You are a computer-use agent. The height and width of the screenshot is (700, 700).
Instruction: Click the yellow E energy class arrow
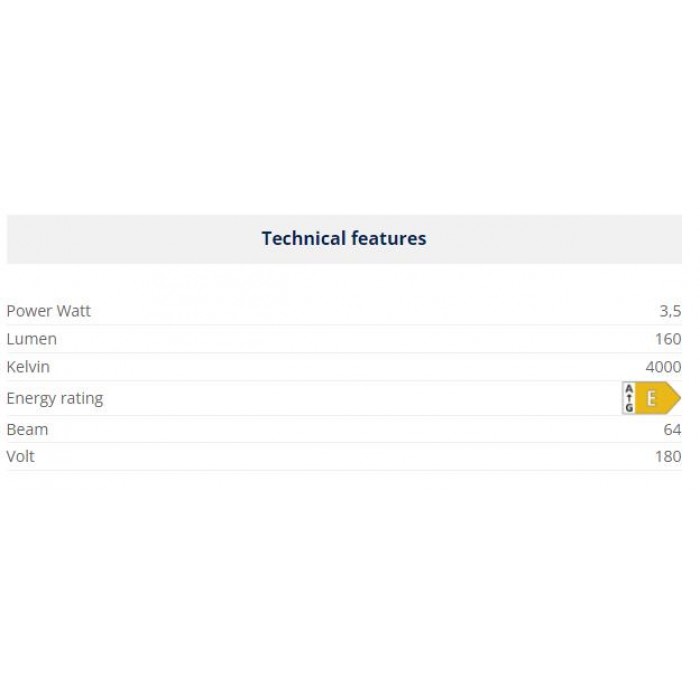click(x=656, y=398)
